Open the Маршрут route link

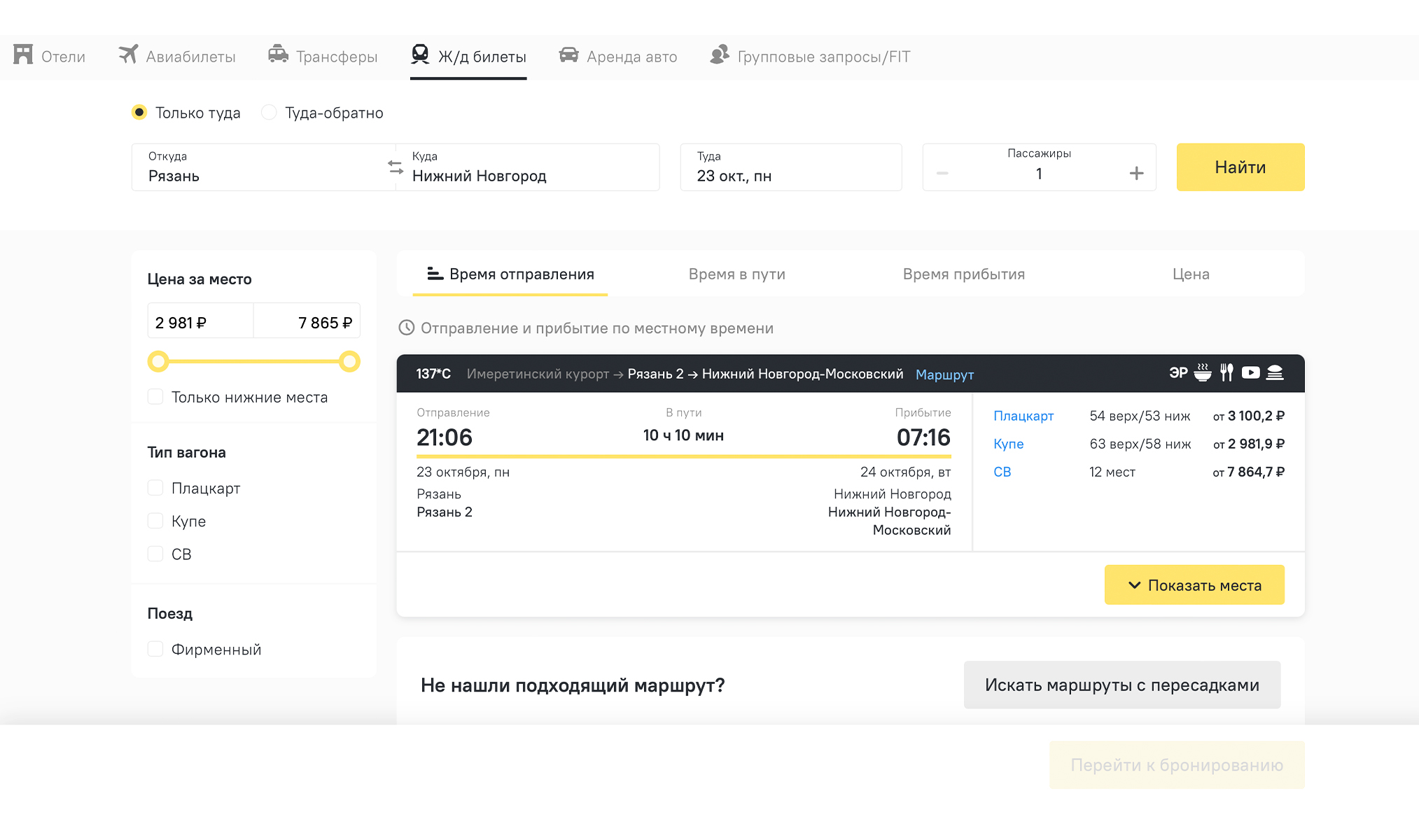pos(944,374)
